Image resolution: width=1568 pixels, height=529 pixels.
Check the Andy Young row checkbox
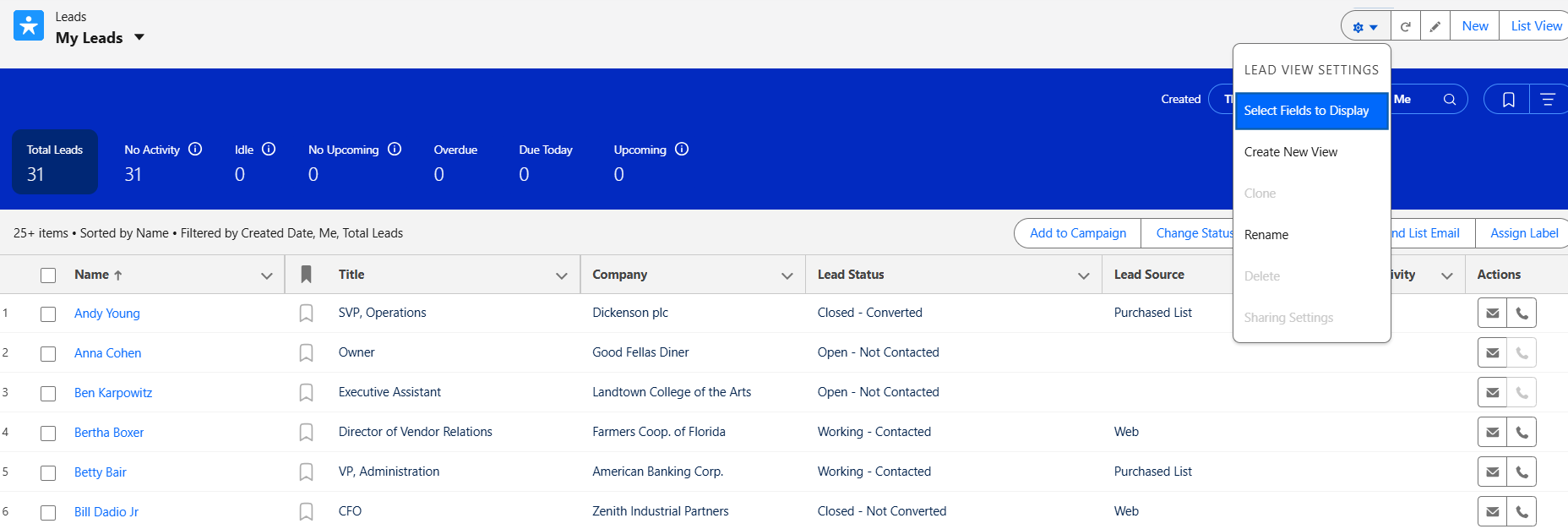tap(48, 314)
